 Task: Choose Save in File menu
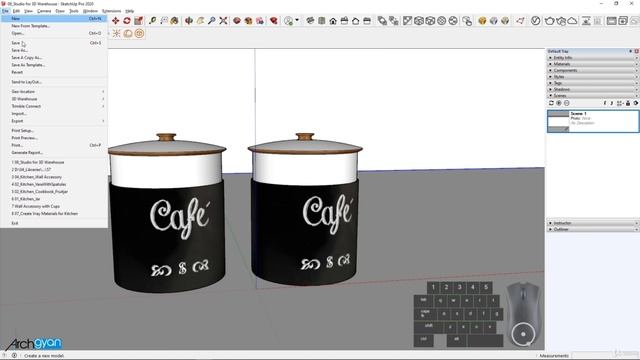tap(54, 43)
